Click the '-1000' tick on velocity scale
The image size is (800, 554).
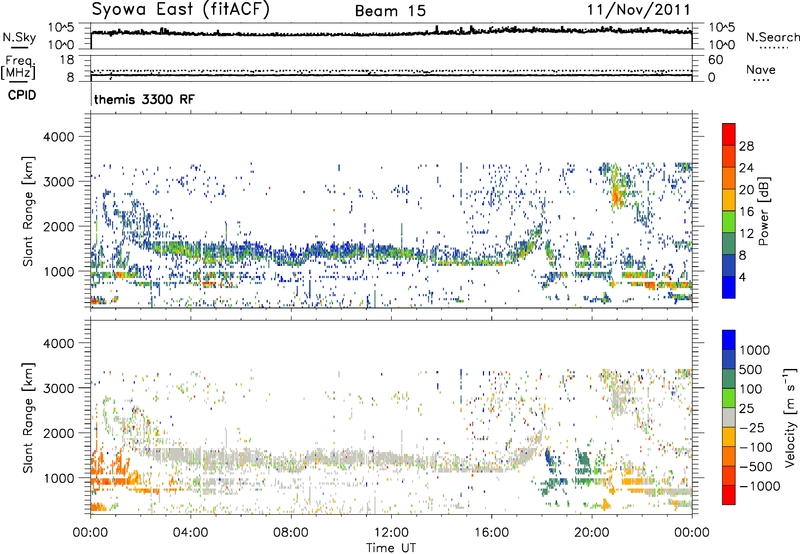click(760, 486)
